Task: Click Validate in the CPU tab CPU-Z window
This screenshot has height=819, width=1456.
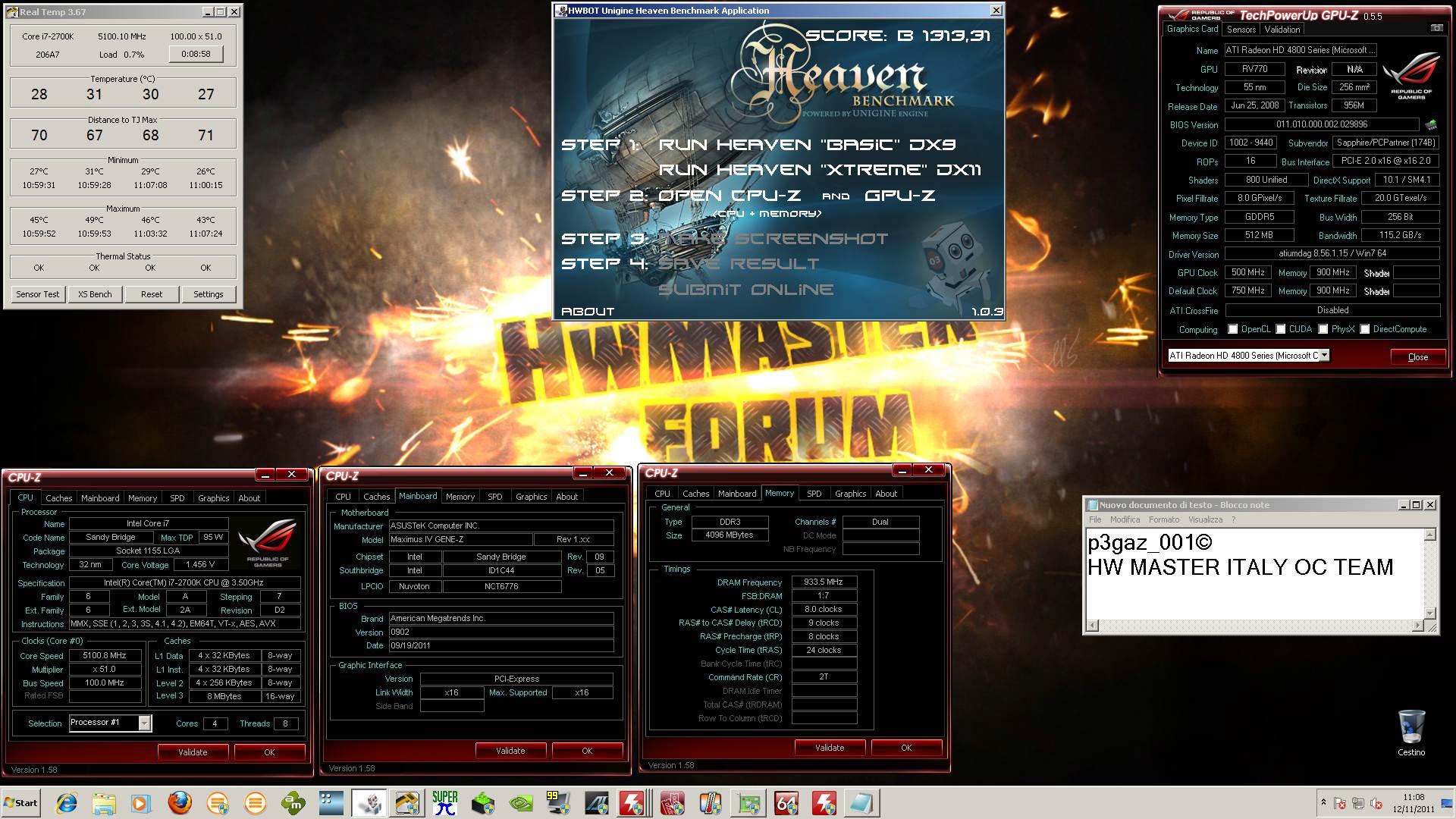Action: coord(193,752)
